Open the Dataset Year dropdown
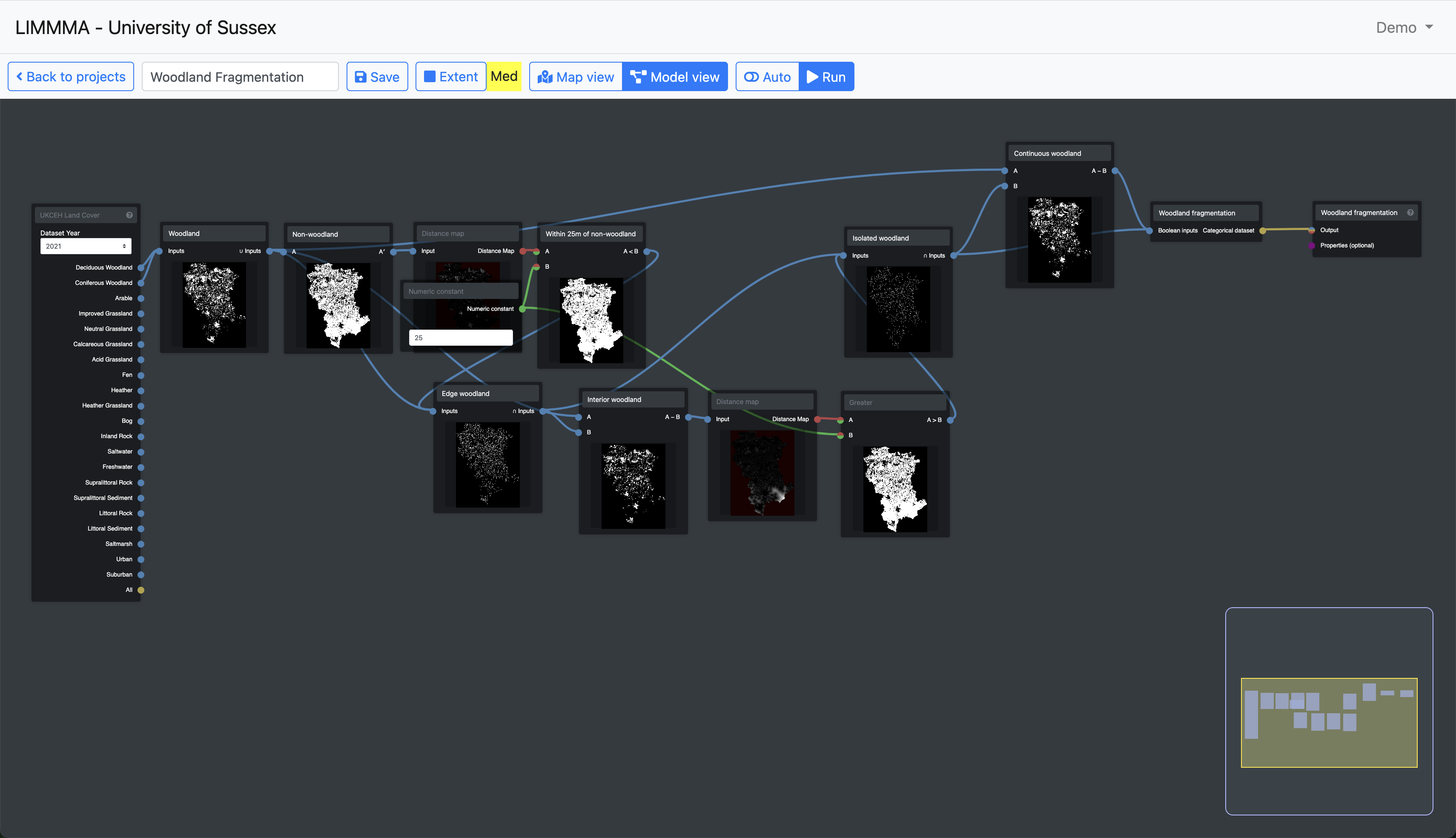Screen dimensions: 1456x838 click(x=86, y=247)
